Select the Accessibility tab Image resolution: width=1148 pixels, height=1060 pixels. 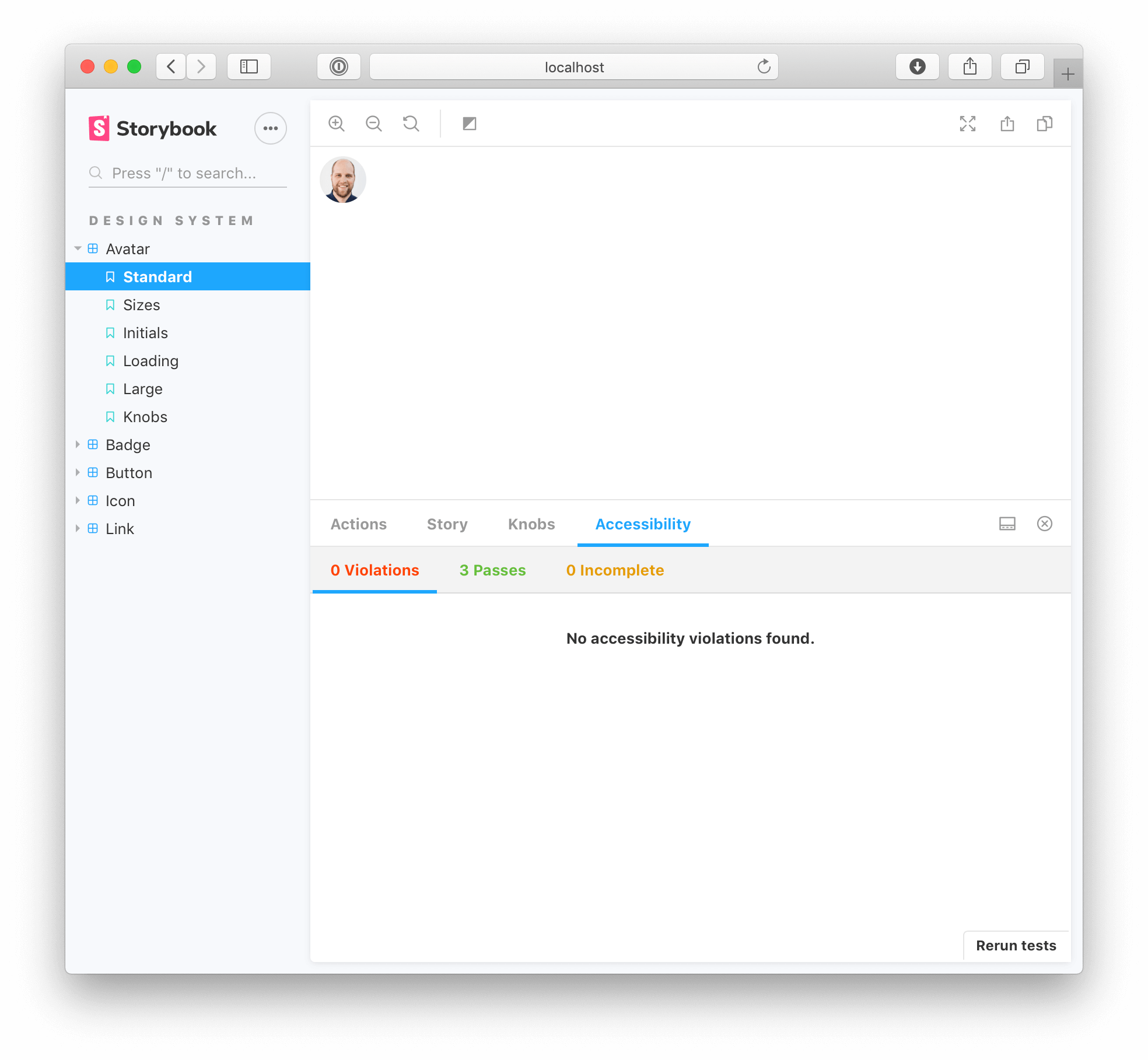[x=642, y=523]
